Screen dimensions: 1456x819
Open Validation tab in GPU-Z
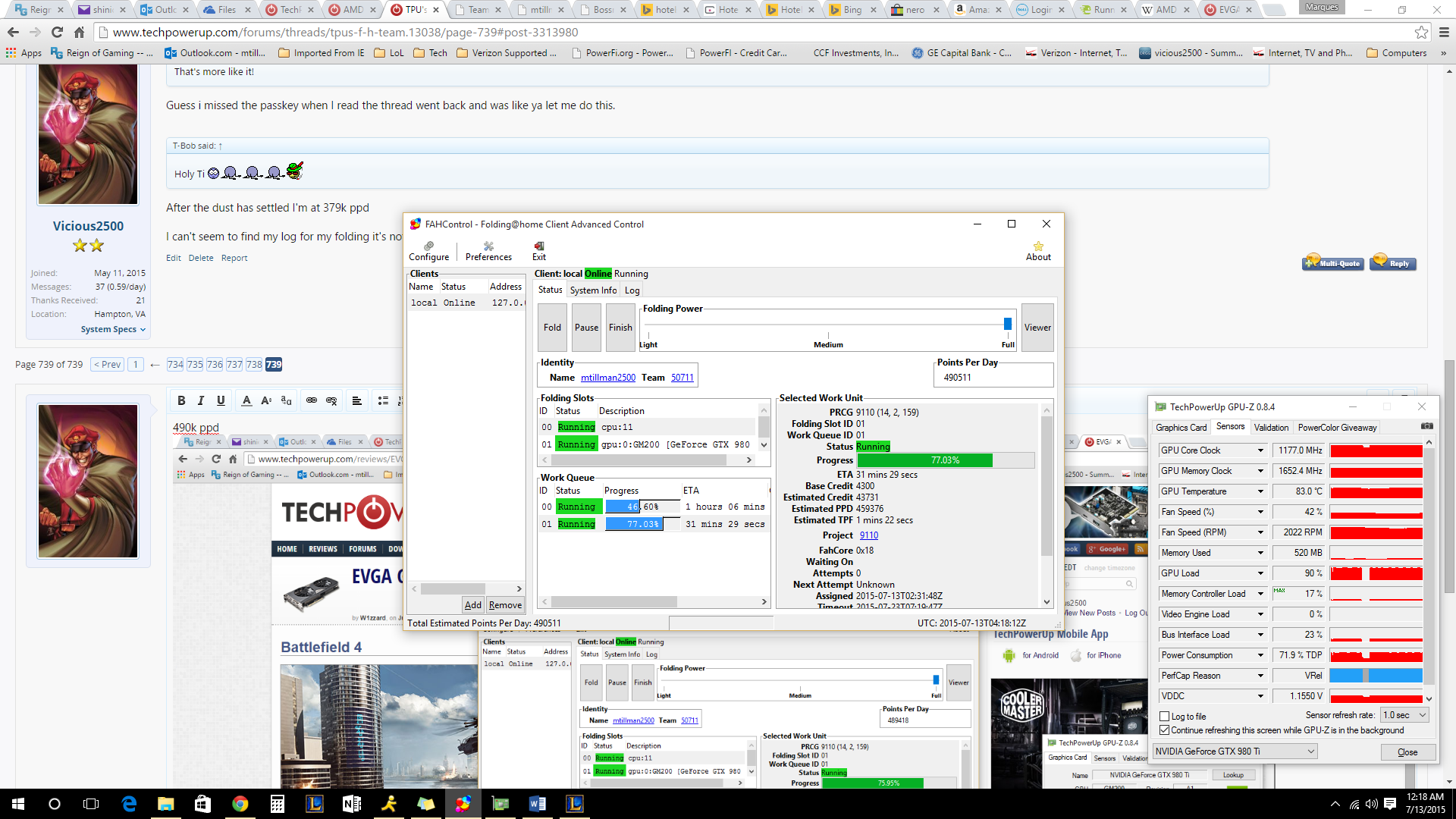click(x=1271, y=428)
